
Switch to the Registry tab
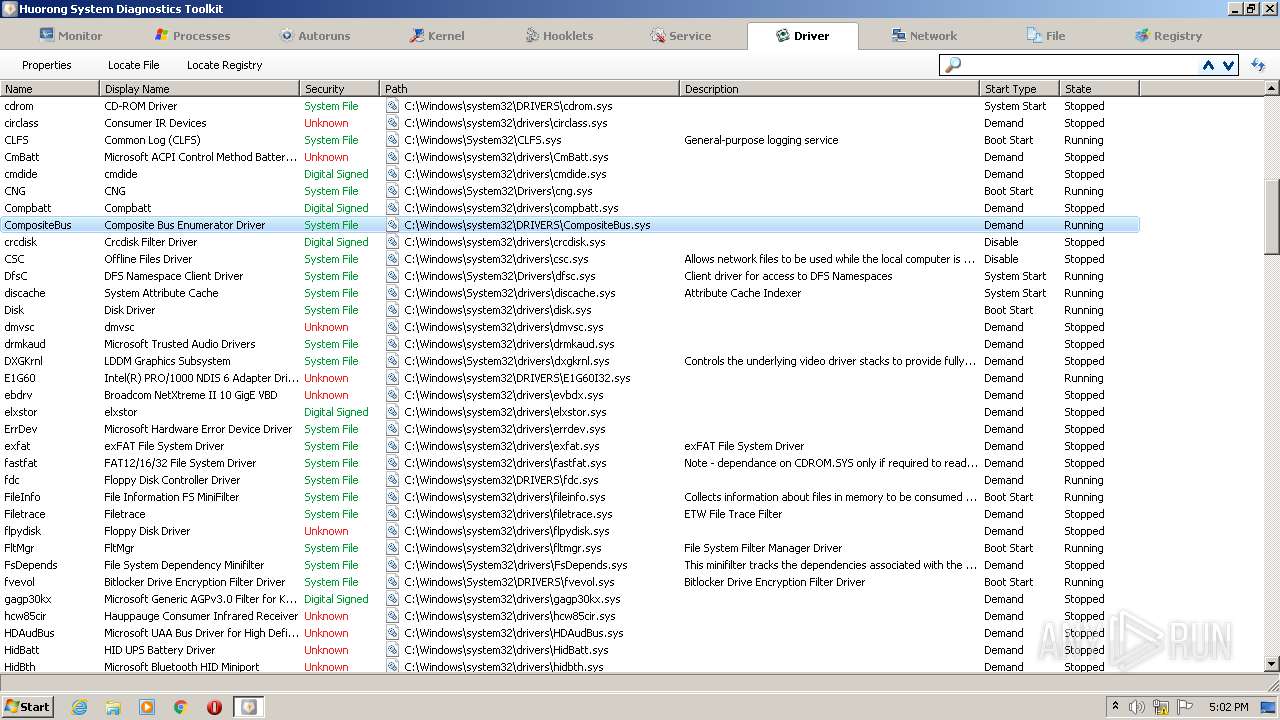(x=1168, y=35)
